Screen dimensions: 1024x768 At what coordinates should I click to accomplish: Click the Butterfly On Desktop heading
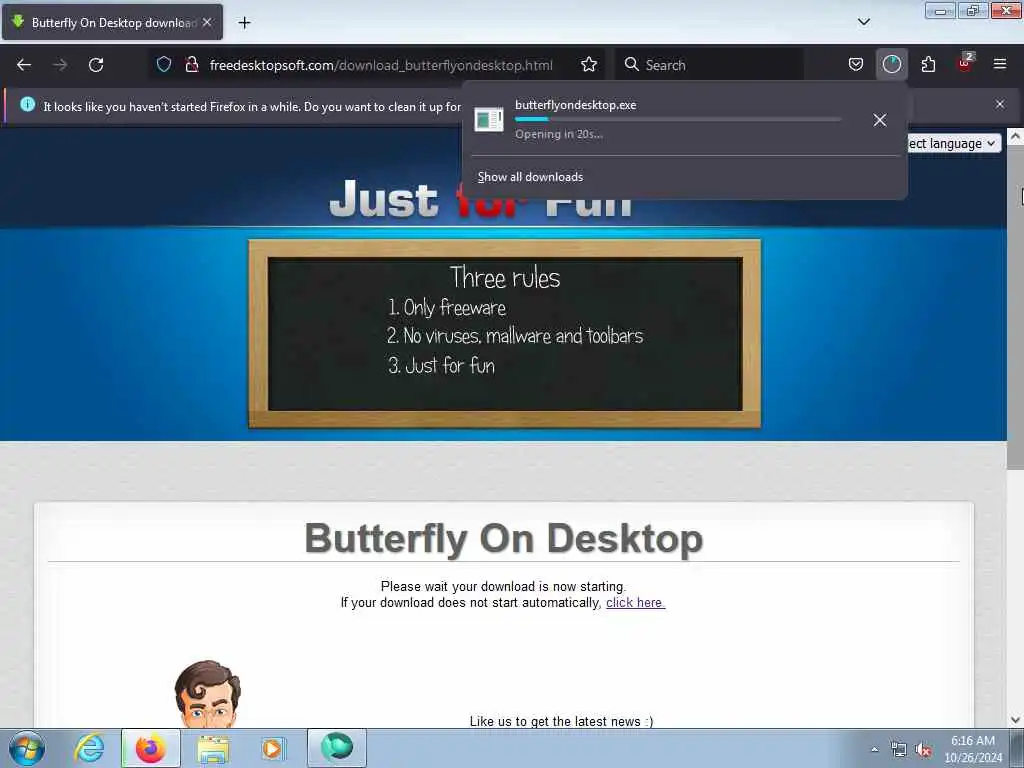[x=504, y=539]
